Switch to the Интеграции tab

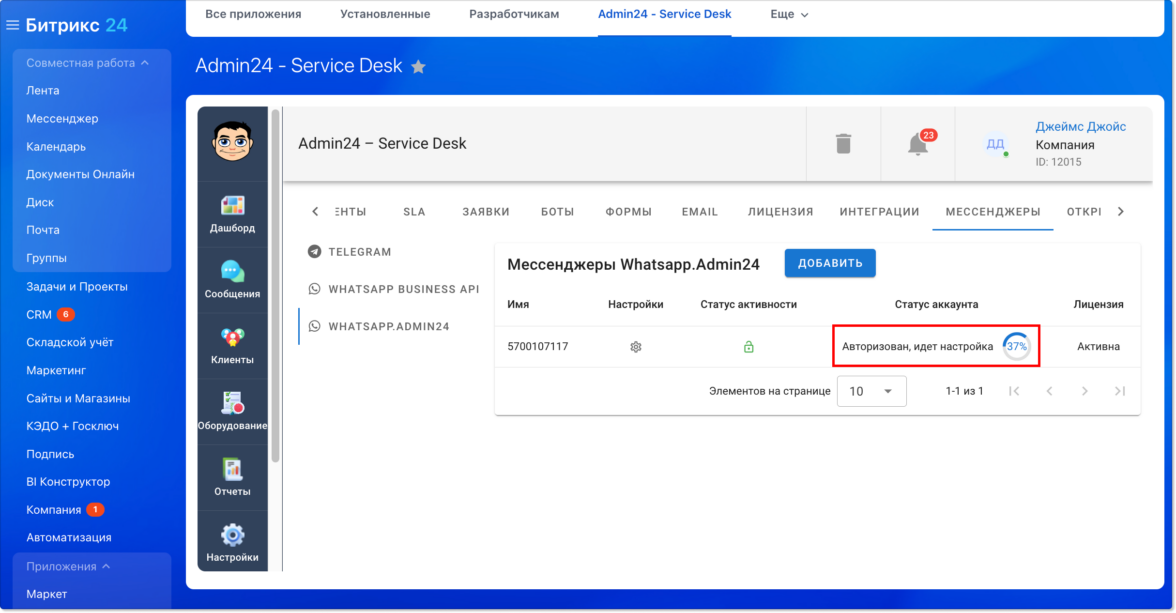coord(879,212)
